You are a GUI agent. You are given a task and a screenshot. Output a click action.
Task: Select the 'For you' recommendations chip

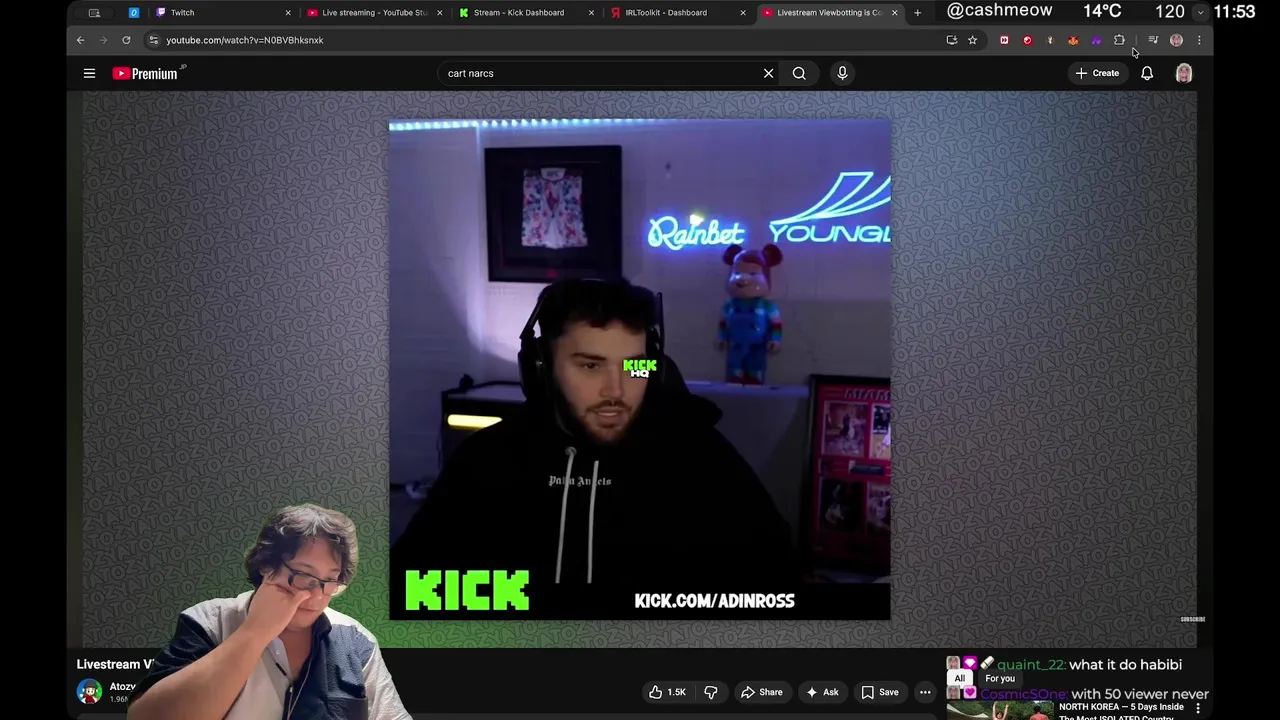point(1000,678)
